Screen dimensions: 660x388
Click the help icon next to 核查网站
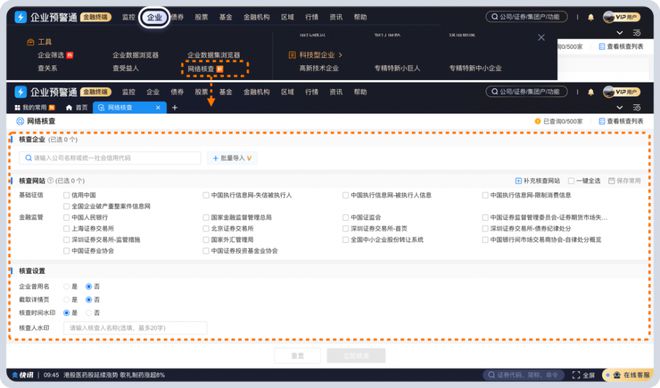point(51,181)
